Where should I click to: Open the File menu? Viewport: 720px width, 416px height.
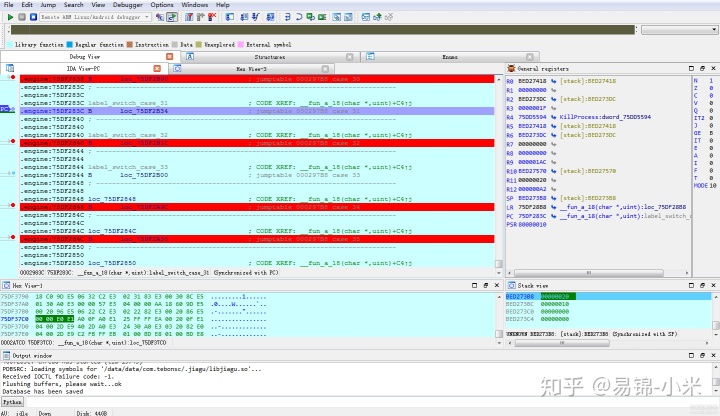pyautogui.click(x=9, y=5)
